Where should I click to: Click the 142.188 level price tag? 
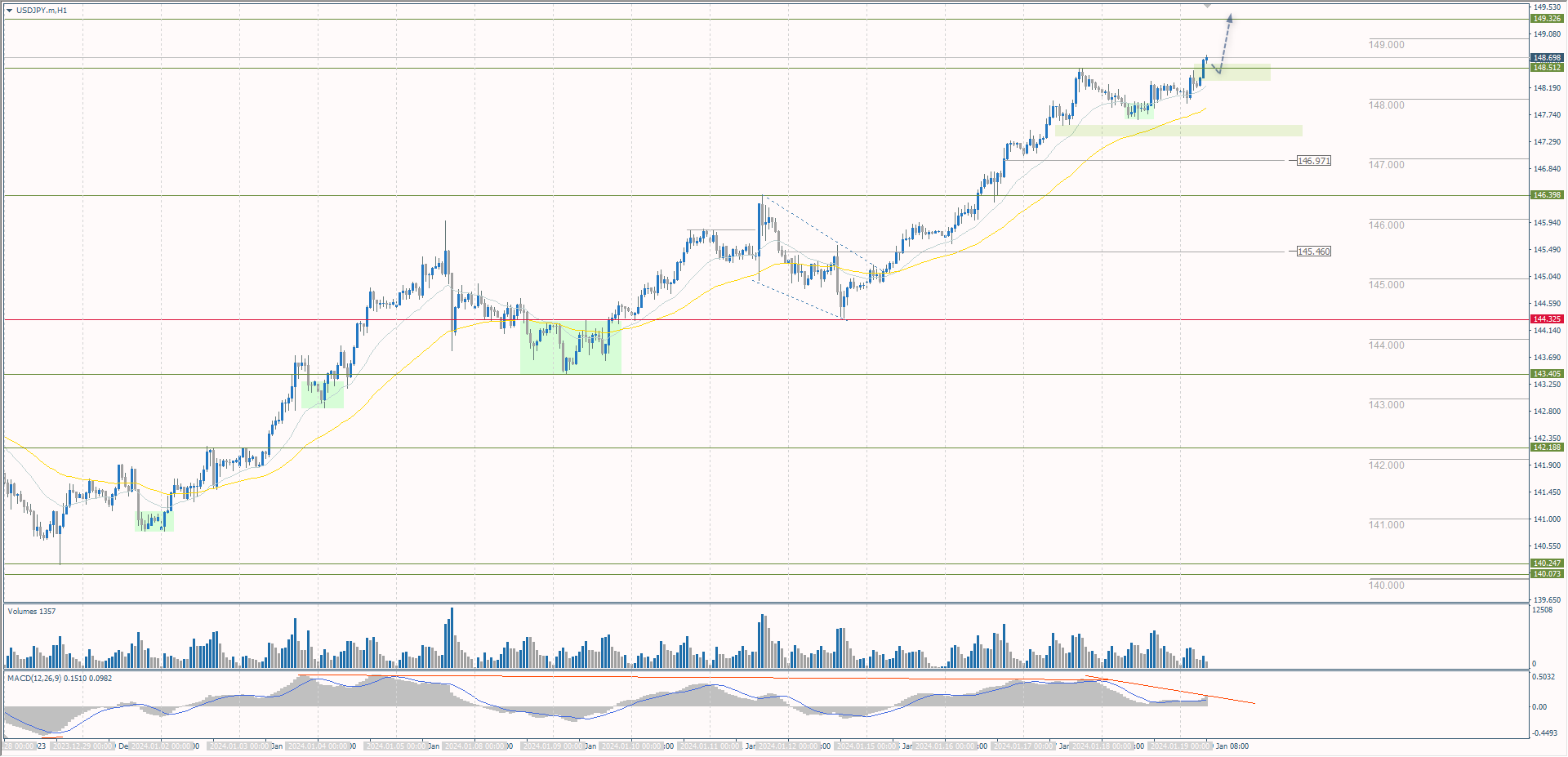[x=1547, y=448]
